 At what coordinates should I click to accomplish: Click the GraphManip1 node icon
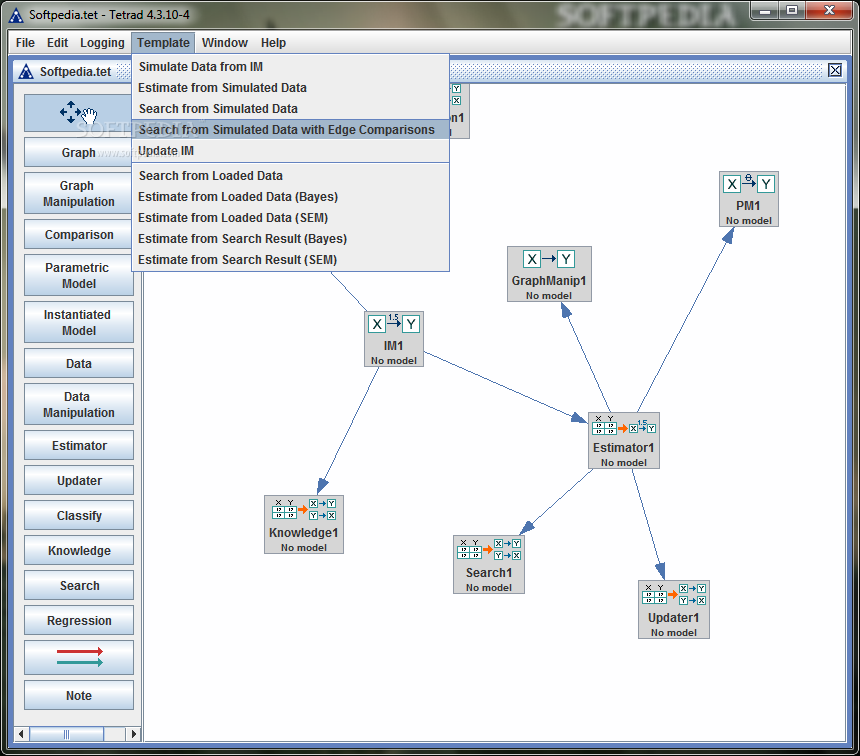tap(548, 259)
